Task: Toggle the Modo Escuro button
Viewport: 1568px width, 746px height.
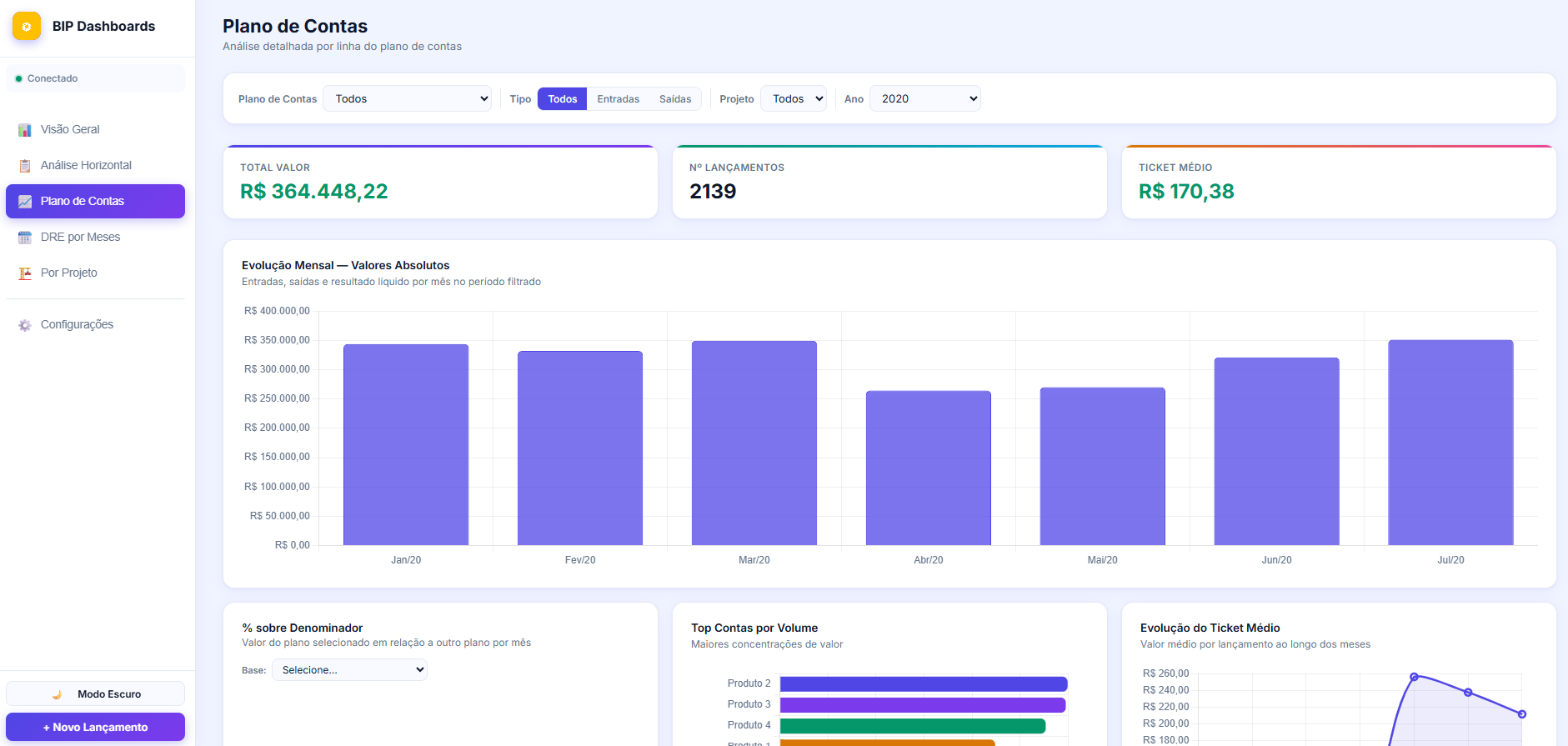Action: click(x=95, y=694)
